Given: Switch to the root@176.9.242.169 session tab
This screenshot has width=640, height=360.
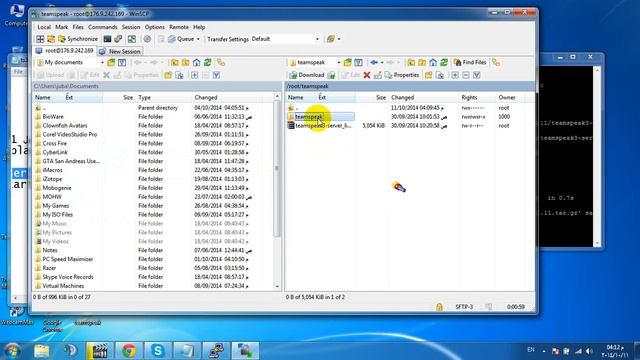Looking at the screenshot, I should (65, 51).
